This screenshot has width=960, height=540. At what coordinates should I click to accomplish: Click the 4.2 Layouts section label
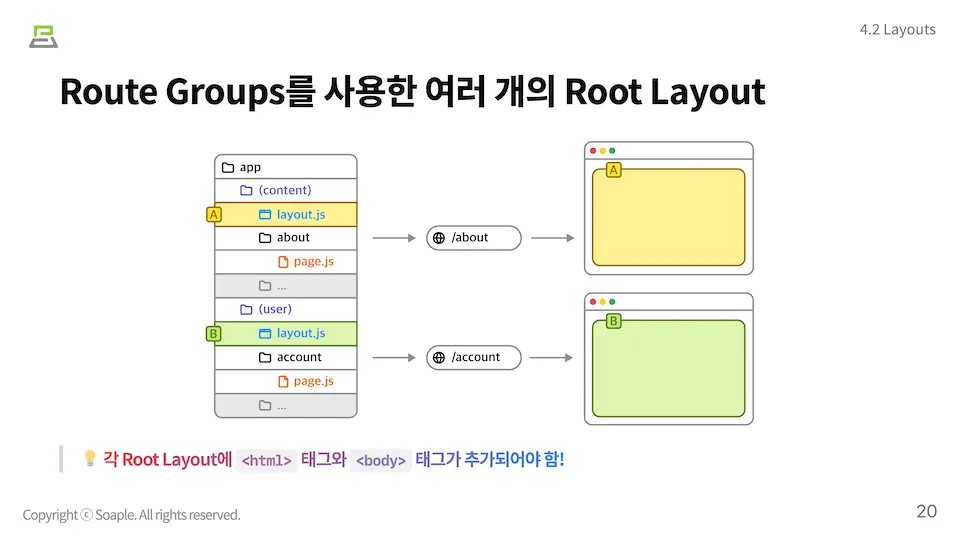pyautogui.click(x=898, y=29)
